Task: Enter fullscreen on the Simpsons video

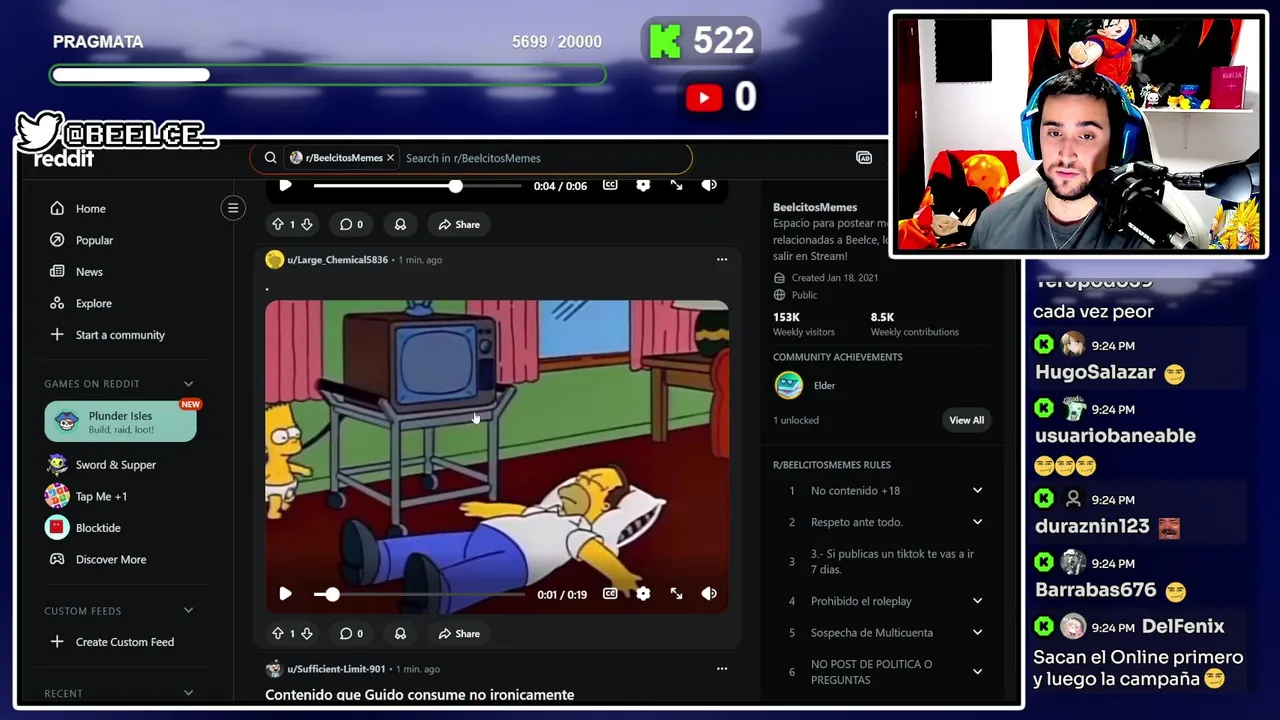Action: 676,594
